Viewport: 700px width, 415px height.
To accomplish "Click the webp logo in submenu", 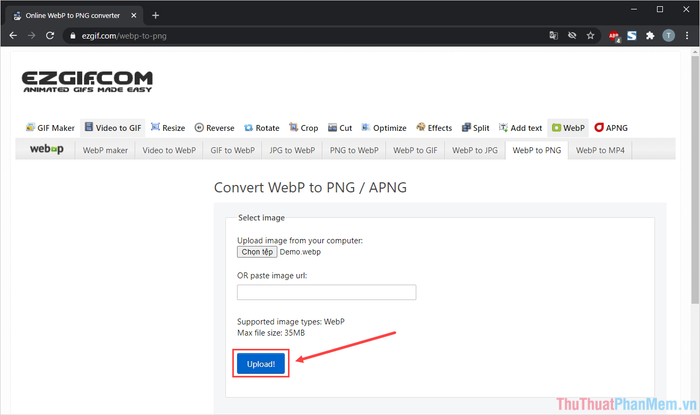I will (46, 149).
